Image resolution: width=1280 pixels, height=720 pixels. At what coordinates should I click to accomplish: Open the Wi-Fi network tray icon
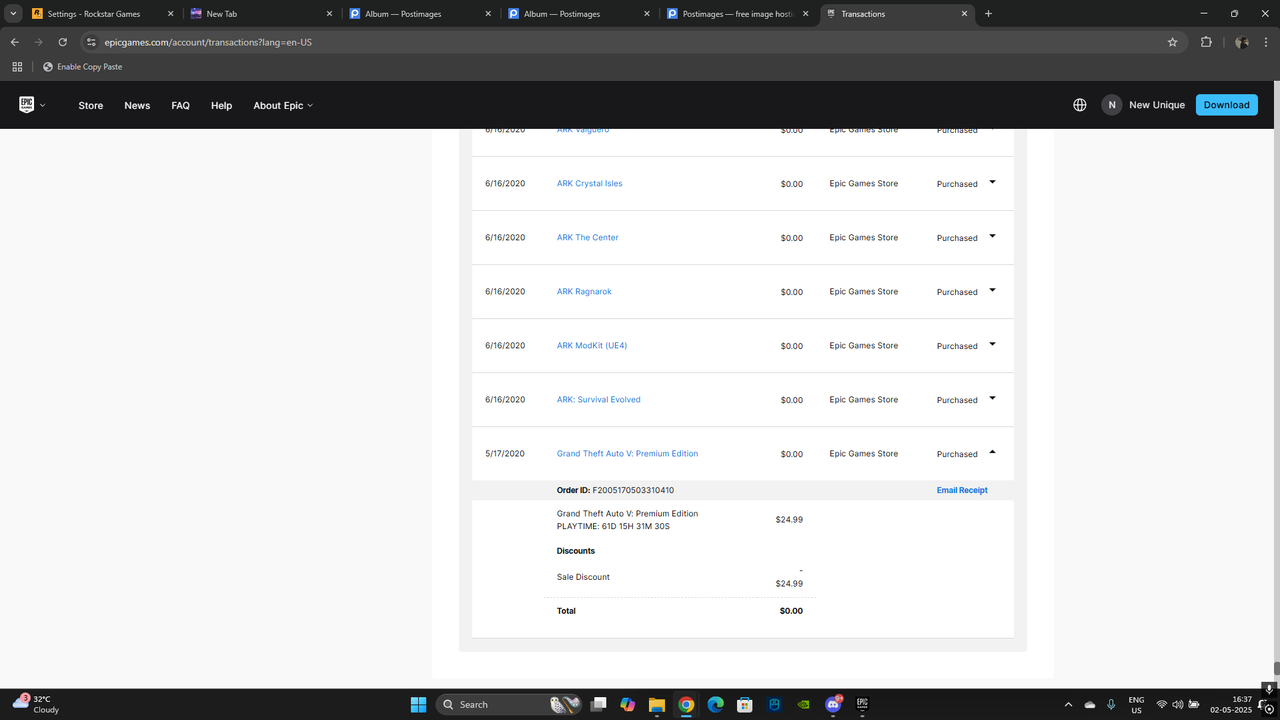pyautogui.click(x=1162, y=704)
